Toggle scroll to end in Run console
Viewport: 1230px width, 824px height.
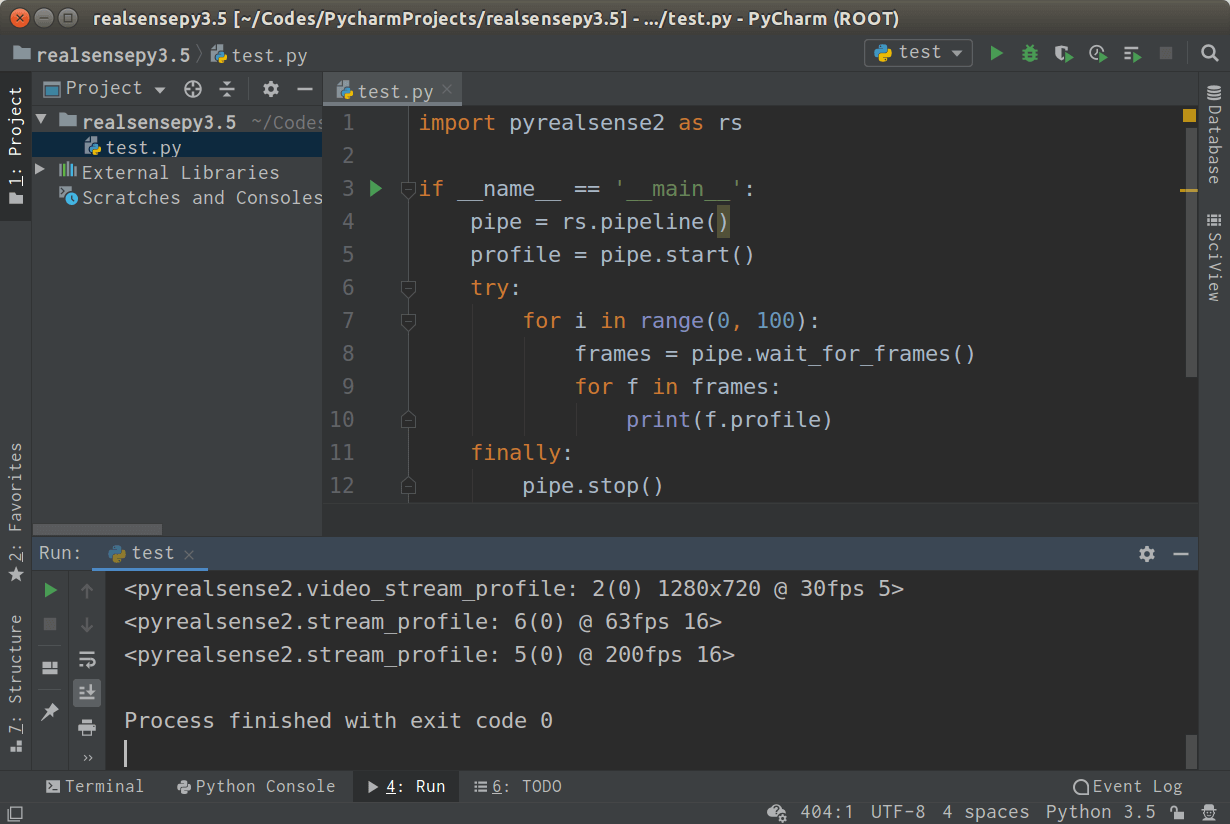click(x=87, y=692)
